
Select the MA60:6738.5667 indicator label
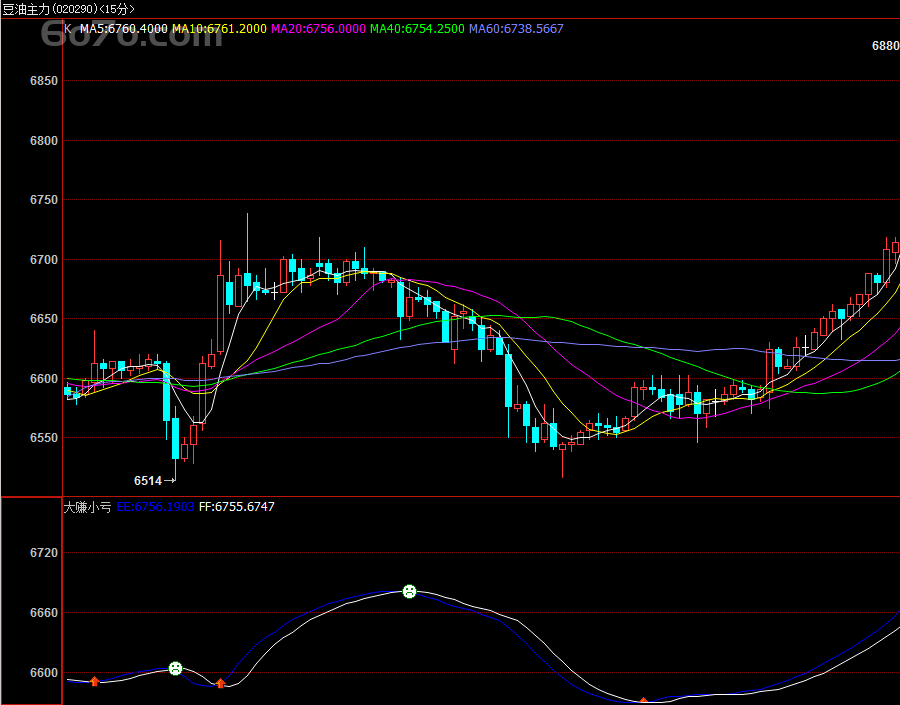pyautogui.click(x=516, y=29)
